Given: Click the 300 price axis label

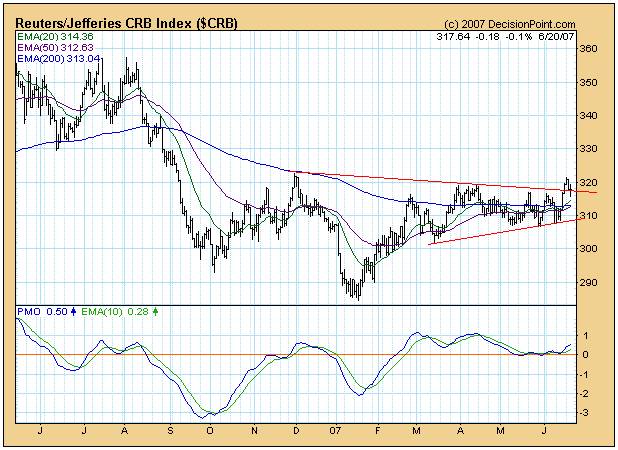Looking at the screenshot, I should tap(588, 249).
